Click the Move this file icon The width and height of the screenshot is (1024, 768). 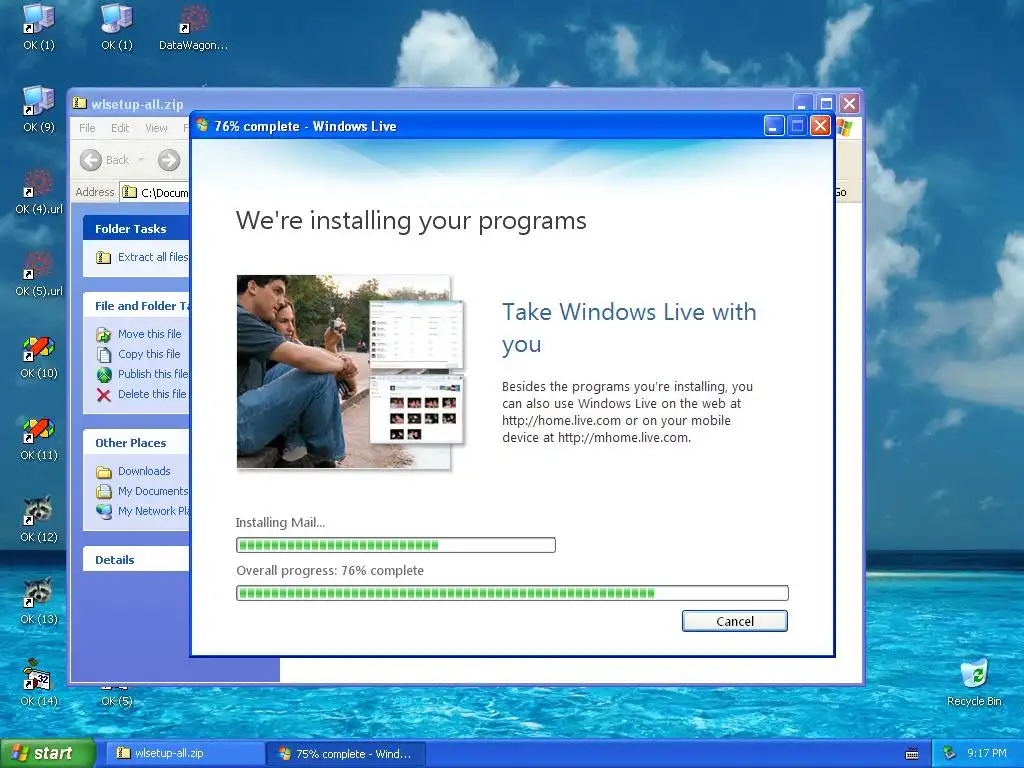(x=104, y=334)
